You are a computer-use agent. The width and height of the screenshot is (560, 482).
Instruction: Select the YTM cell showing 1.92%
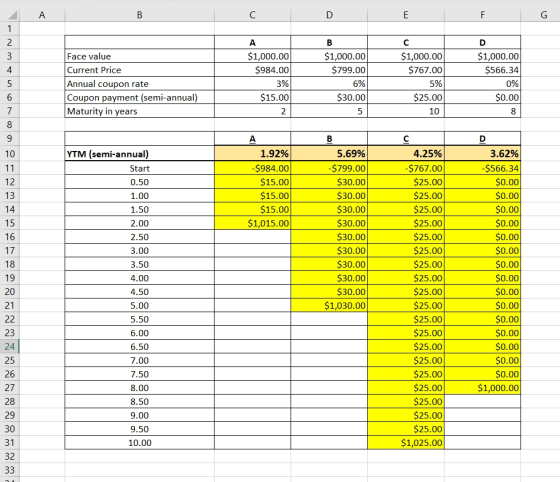click(x=252, y=154)
